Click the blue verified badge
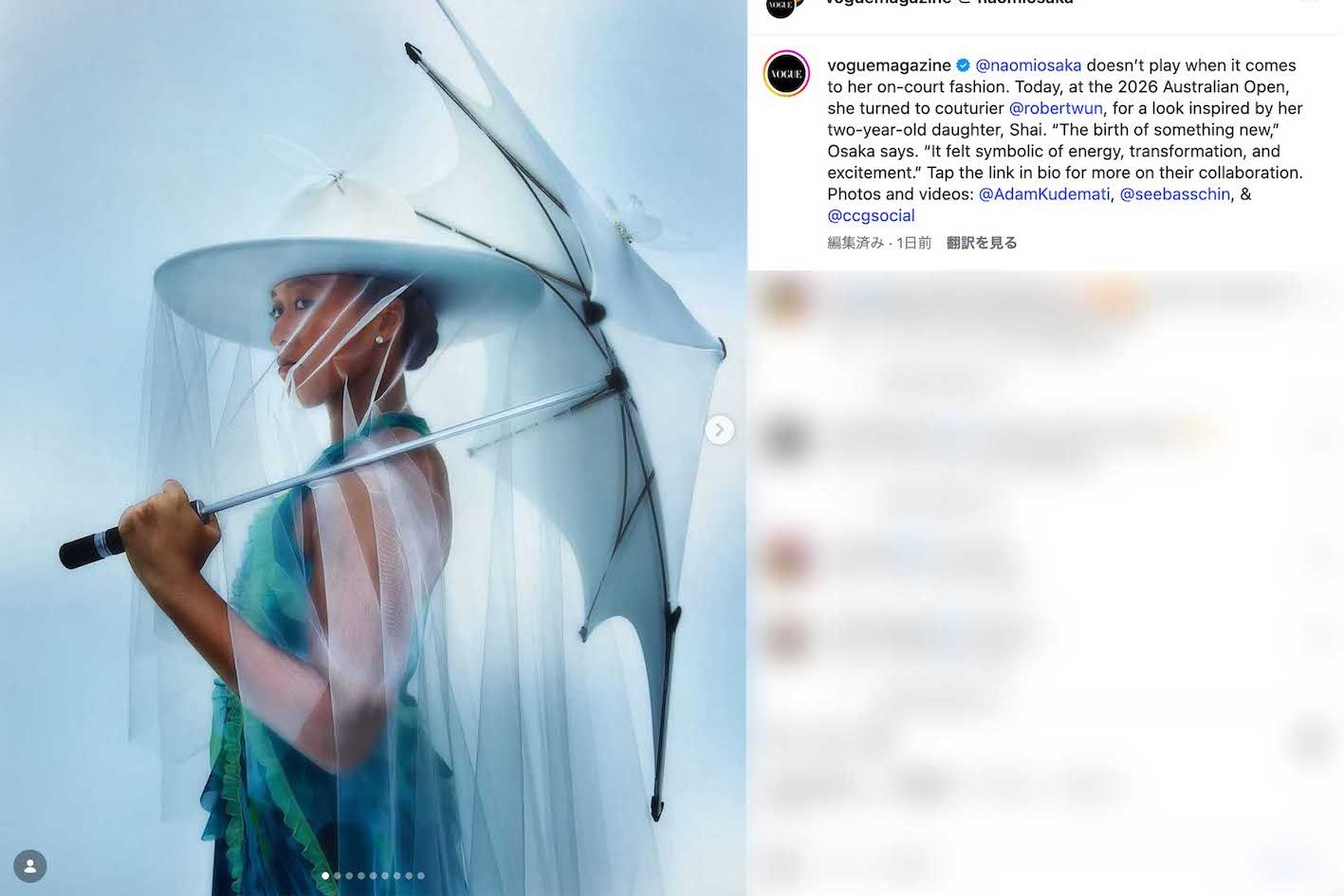 (x=963, y=65)
